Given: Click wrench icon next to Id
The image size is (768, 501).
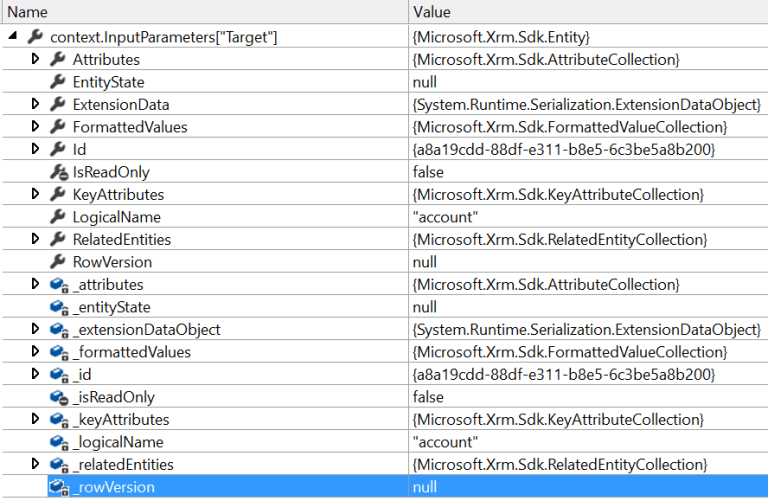Looking at the screenshot, I should 58,149.
